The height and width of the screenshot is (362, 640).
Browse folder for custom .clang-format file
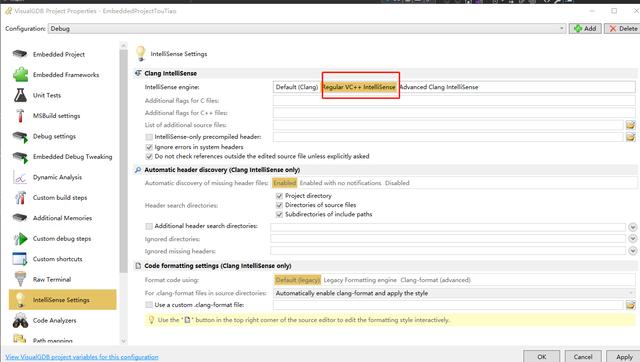(631, 304)
